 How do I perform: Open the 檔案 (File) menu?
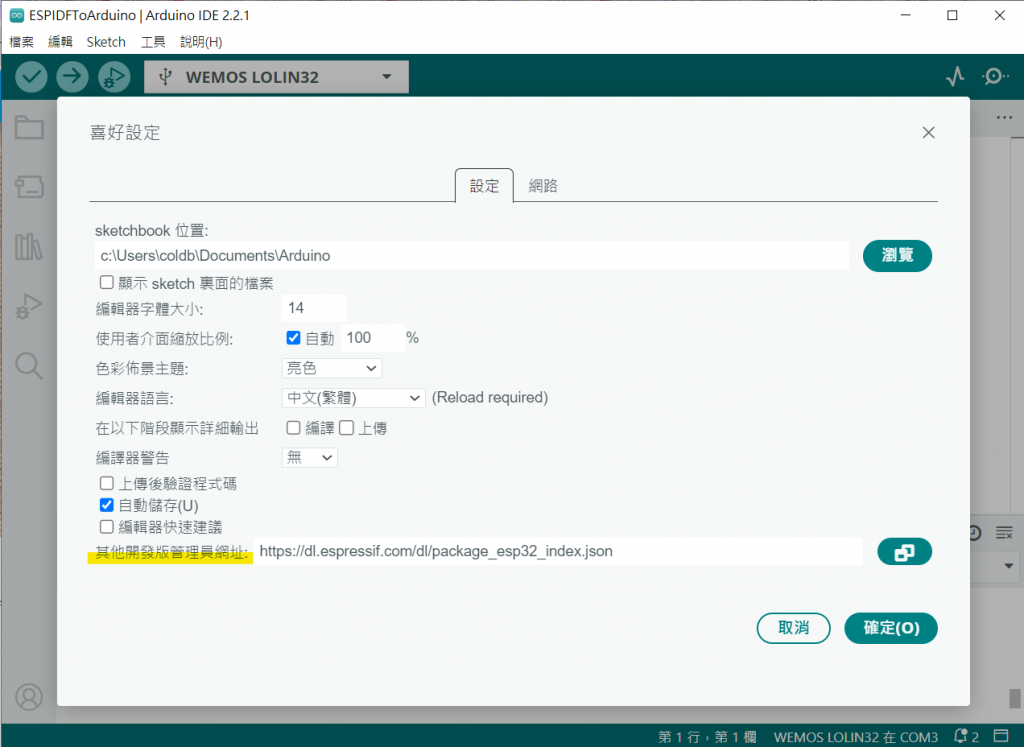tap(22, 42)
